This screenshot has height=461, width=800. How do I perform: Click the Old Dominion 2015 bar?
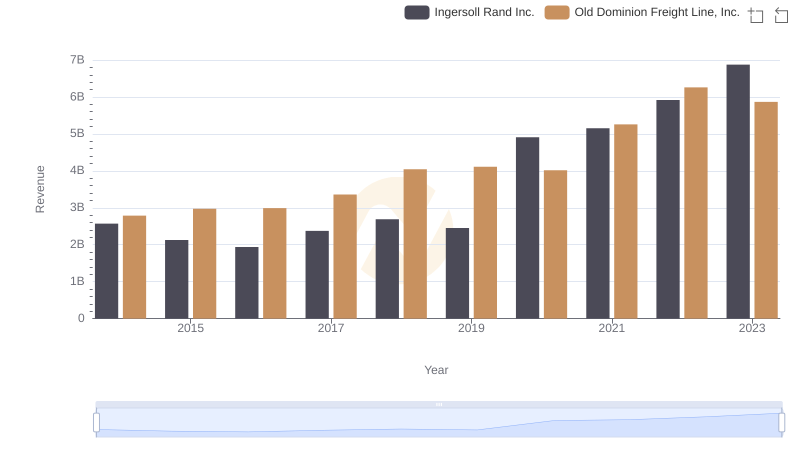205,264
